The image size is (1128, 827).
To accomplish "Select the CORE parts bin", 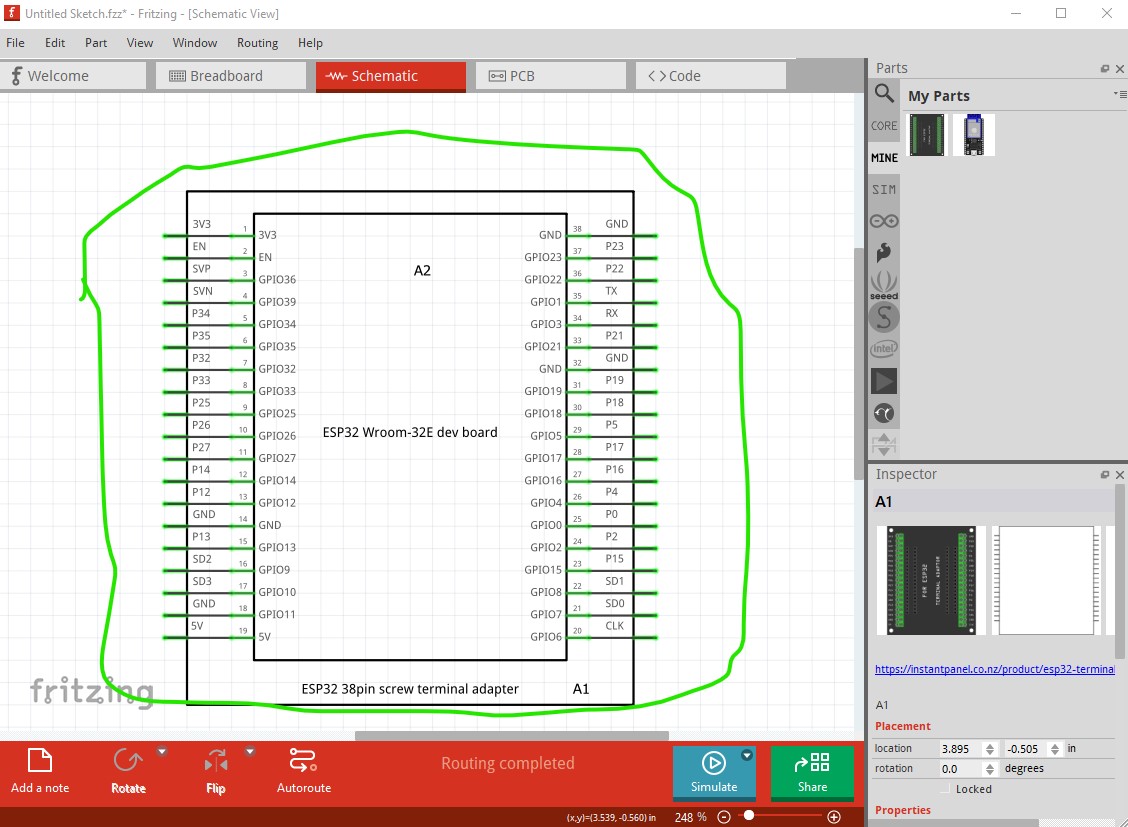I will (884, 126).
